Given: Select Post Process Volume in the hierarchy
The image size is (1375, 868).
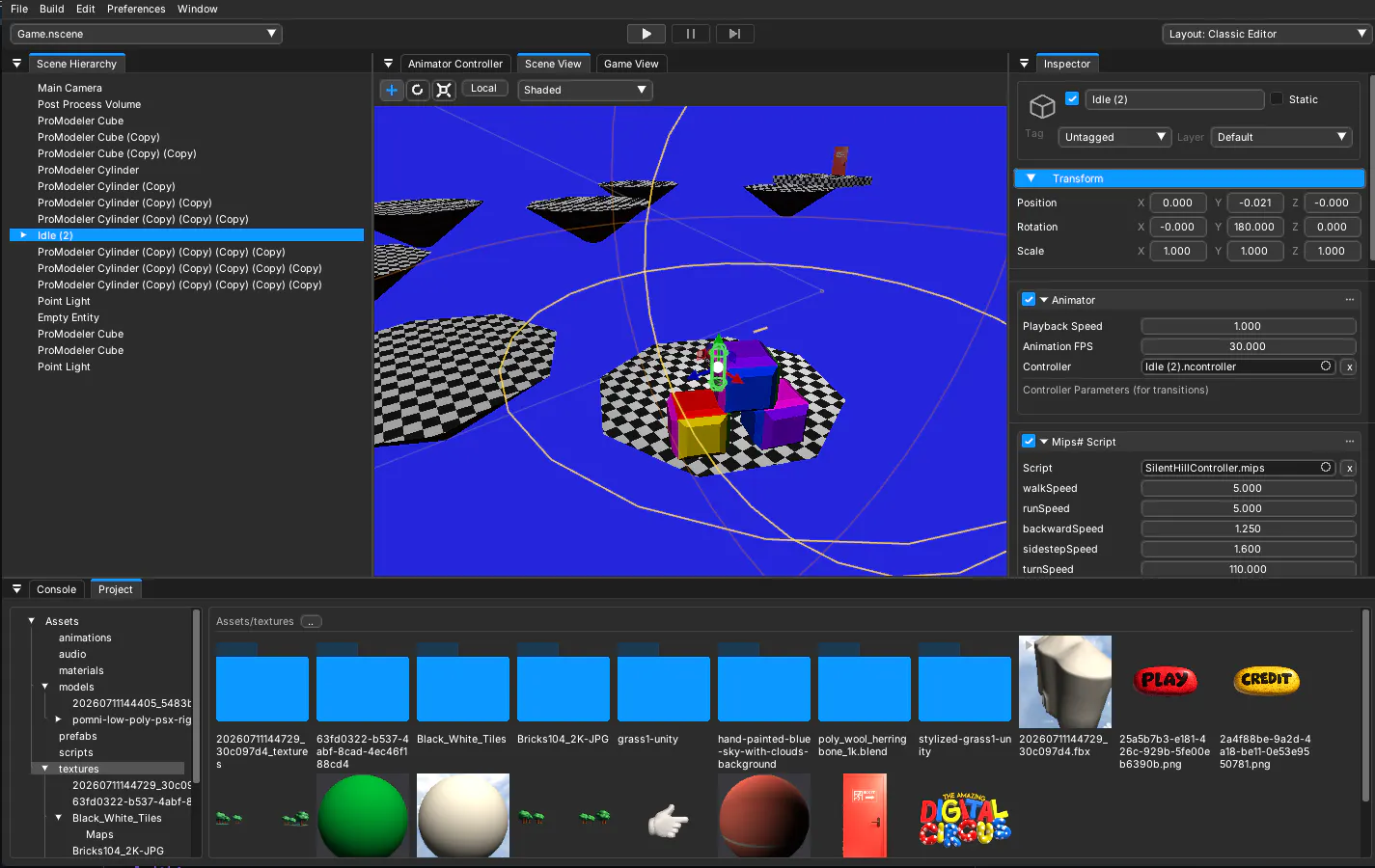Looking at the screenshot, I should coord(89,104).
